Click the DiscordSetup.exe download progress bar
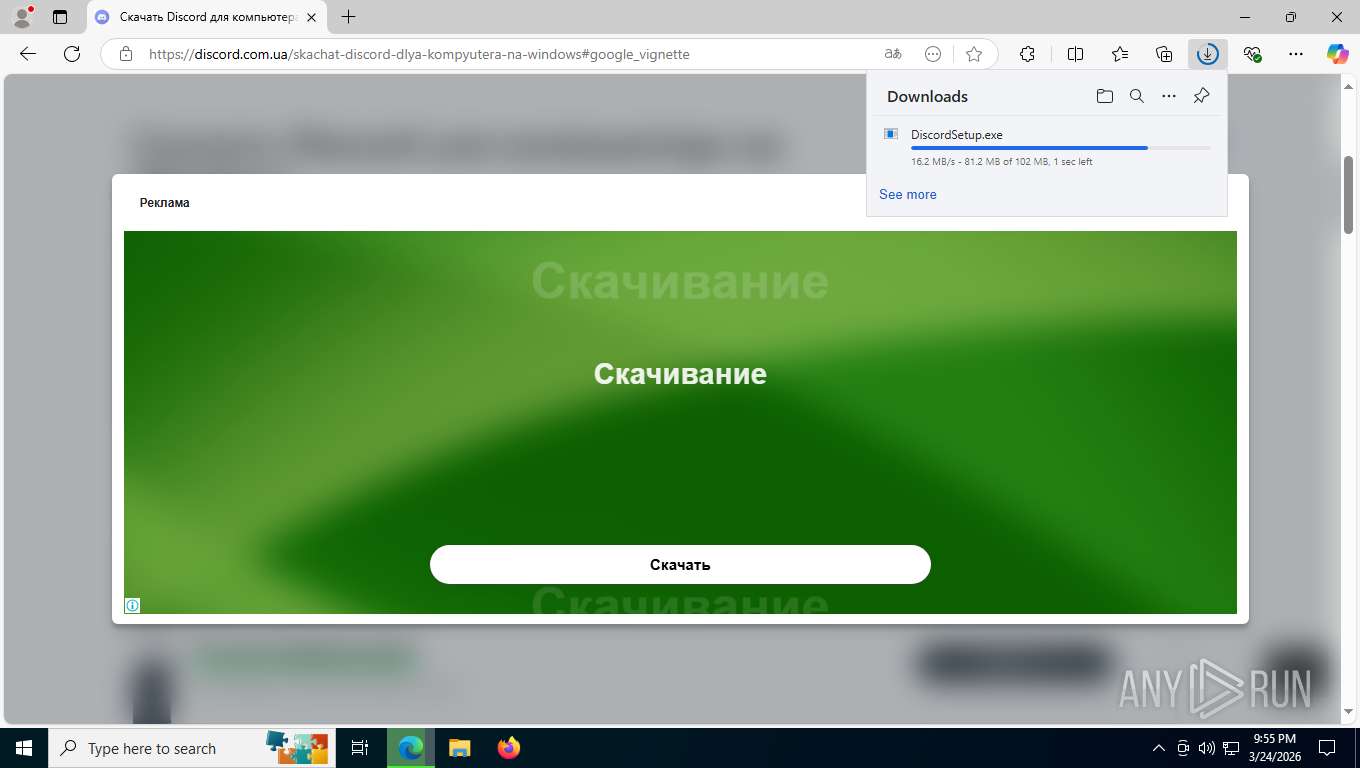Viewport: 1360px width, 768px height. click(1060, 148)
